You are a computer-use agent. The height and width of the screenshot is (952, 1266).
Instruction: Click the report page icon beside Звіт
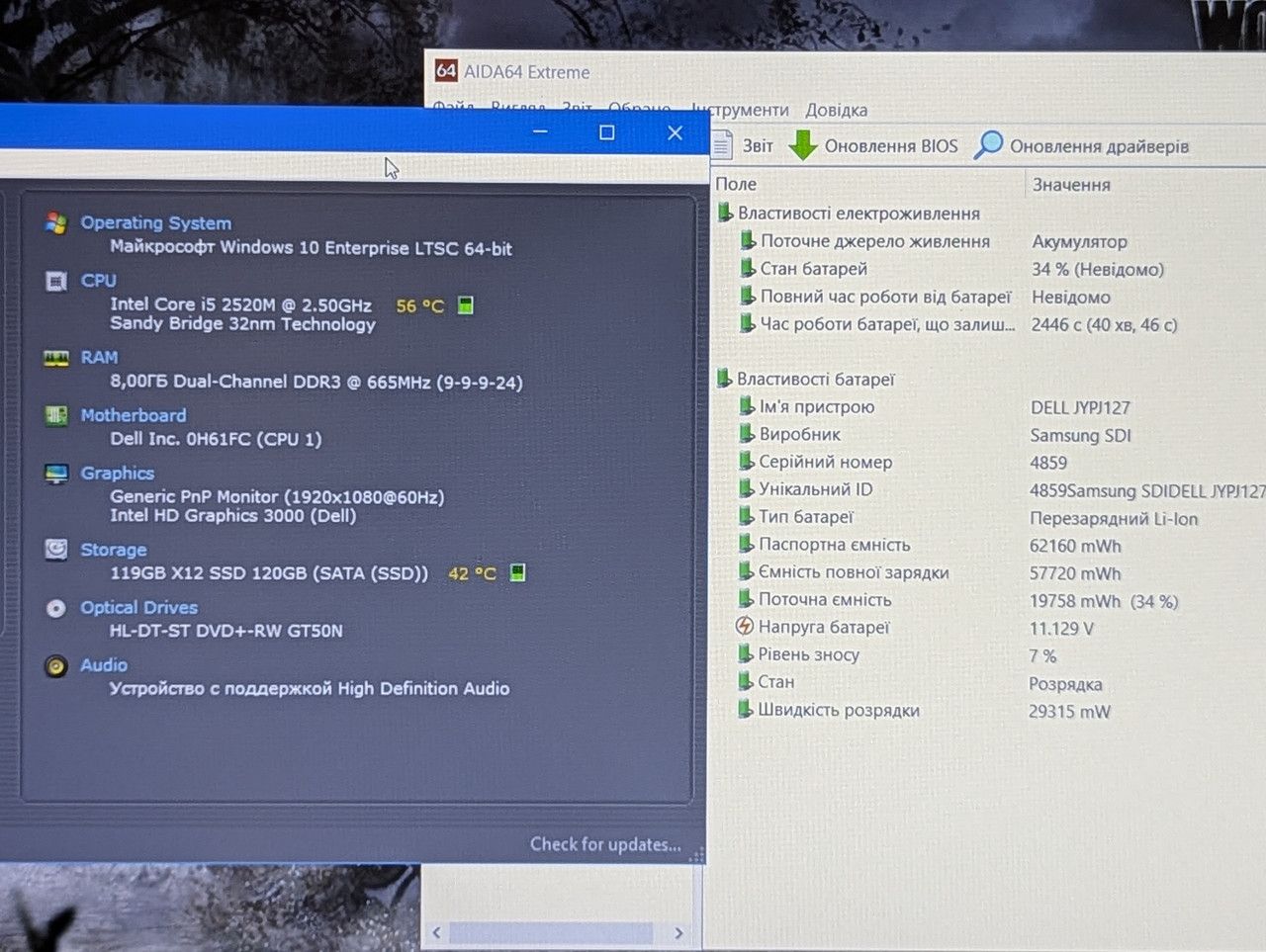tap(722, 145)
